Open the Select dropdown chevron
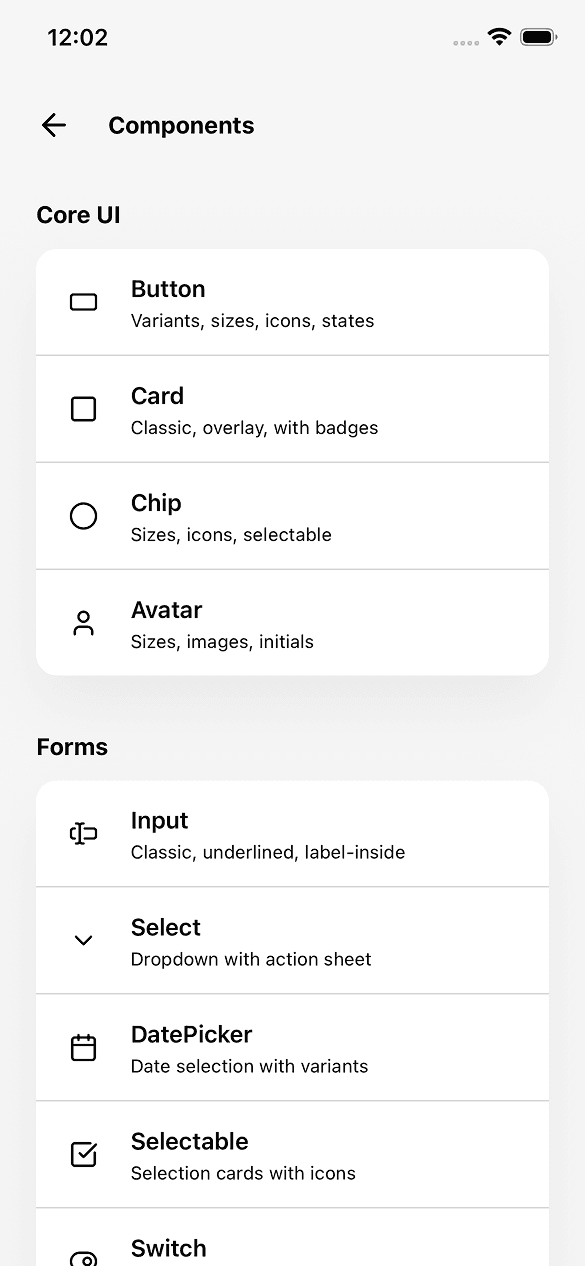Viewport: 585px width, 1266px height. point(83,940)
